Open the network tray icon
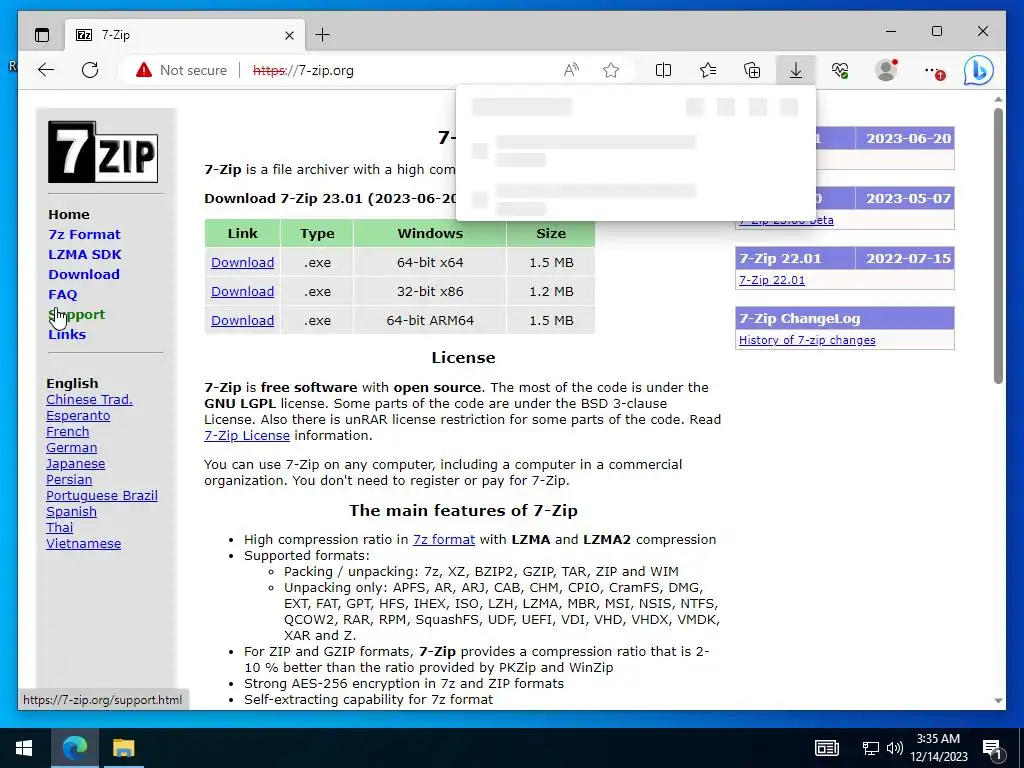The width and height of the screenshot is (1024, 768). [870, 748]
